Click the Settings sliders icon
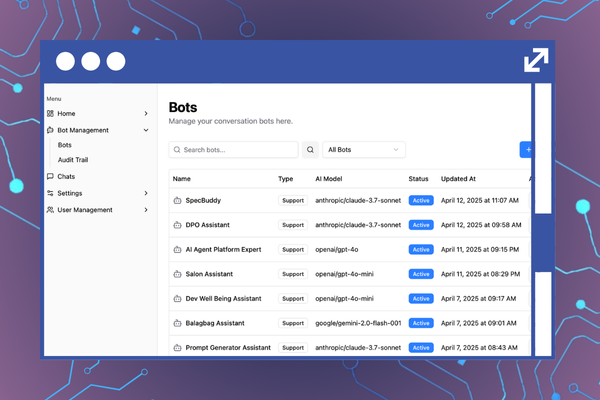This screenshot has height=400, width=600. (50, 193)
